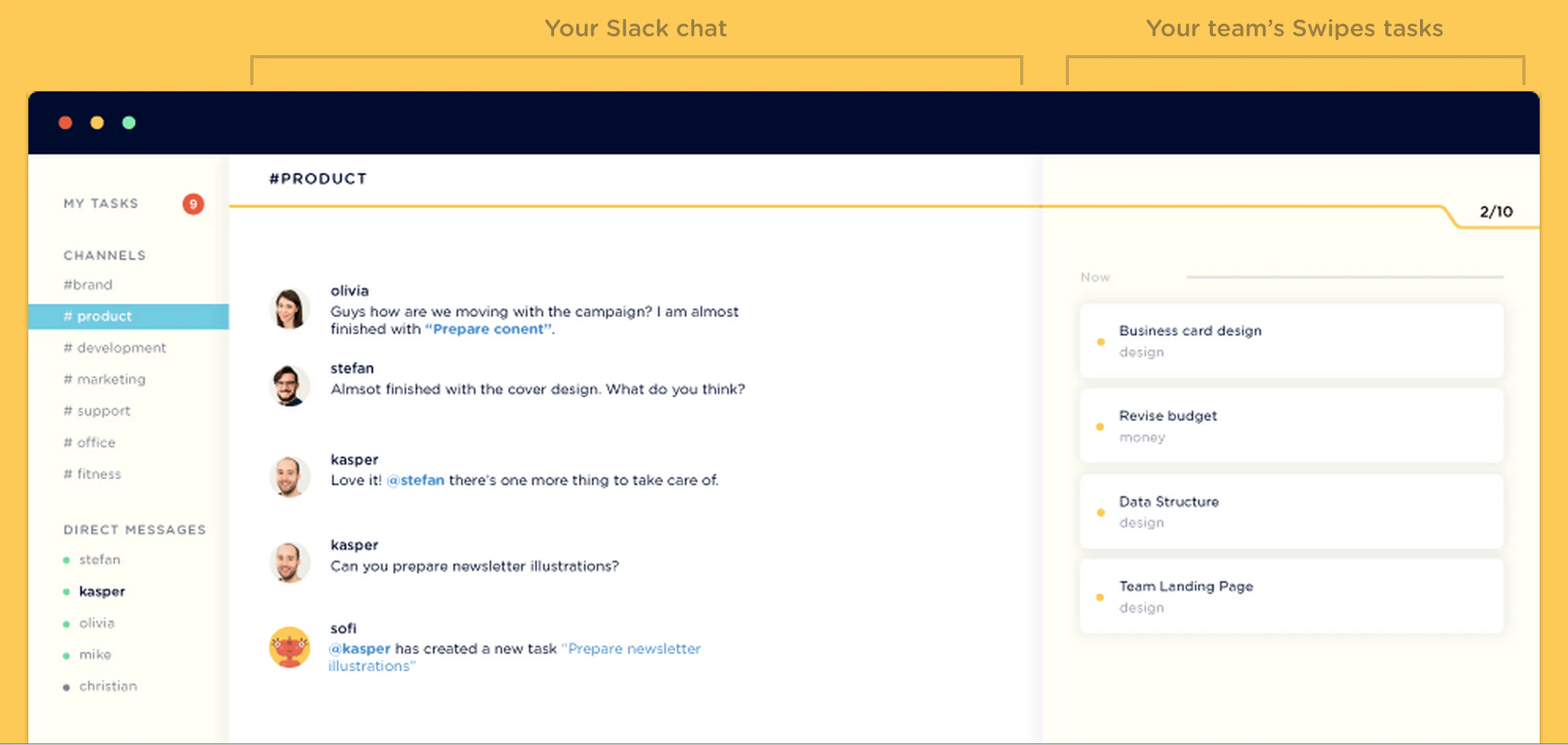The width and height of the screenshot is (1568, 745).
Task: Open the Business card design task
Action: (1292, 340)
